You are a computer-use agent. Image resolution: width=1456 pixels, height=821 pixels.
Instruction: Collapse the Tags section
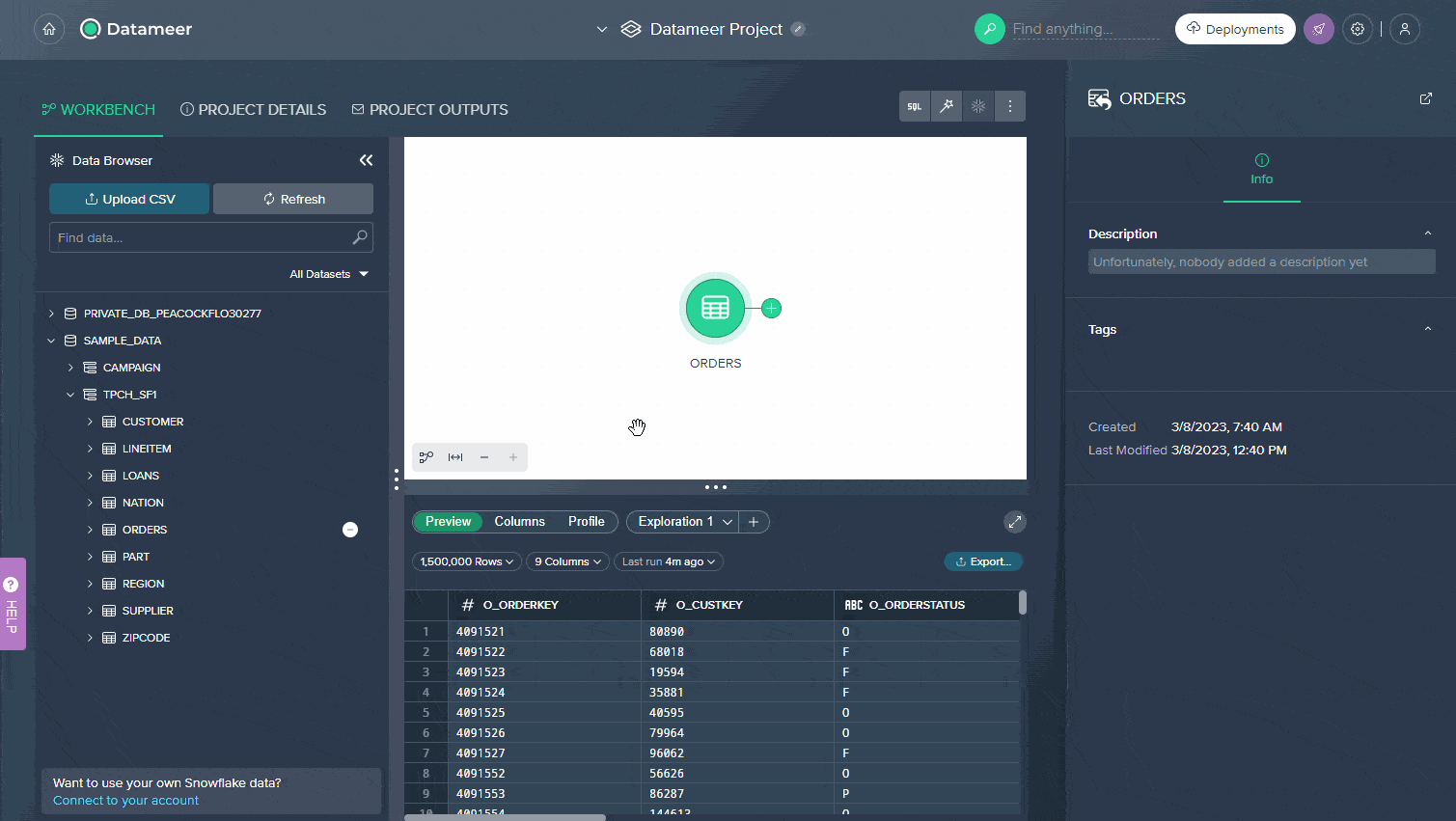pos(1428,329)
